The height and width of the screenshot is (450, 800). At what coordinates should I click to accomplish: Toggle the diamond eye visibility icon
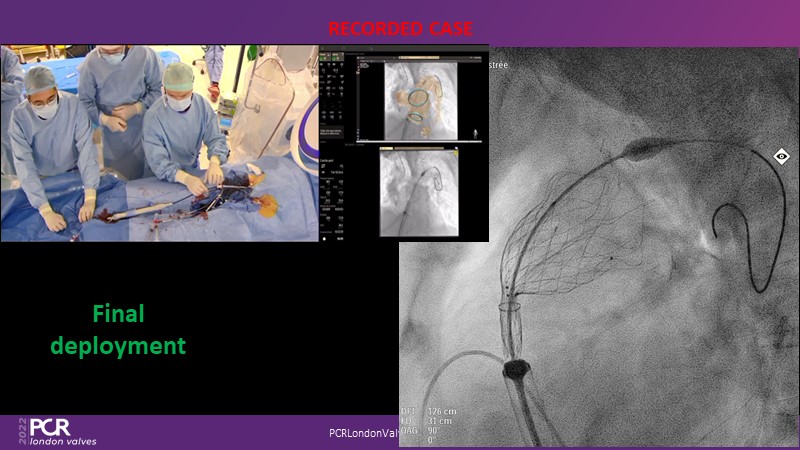tap(781, 156)
